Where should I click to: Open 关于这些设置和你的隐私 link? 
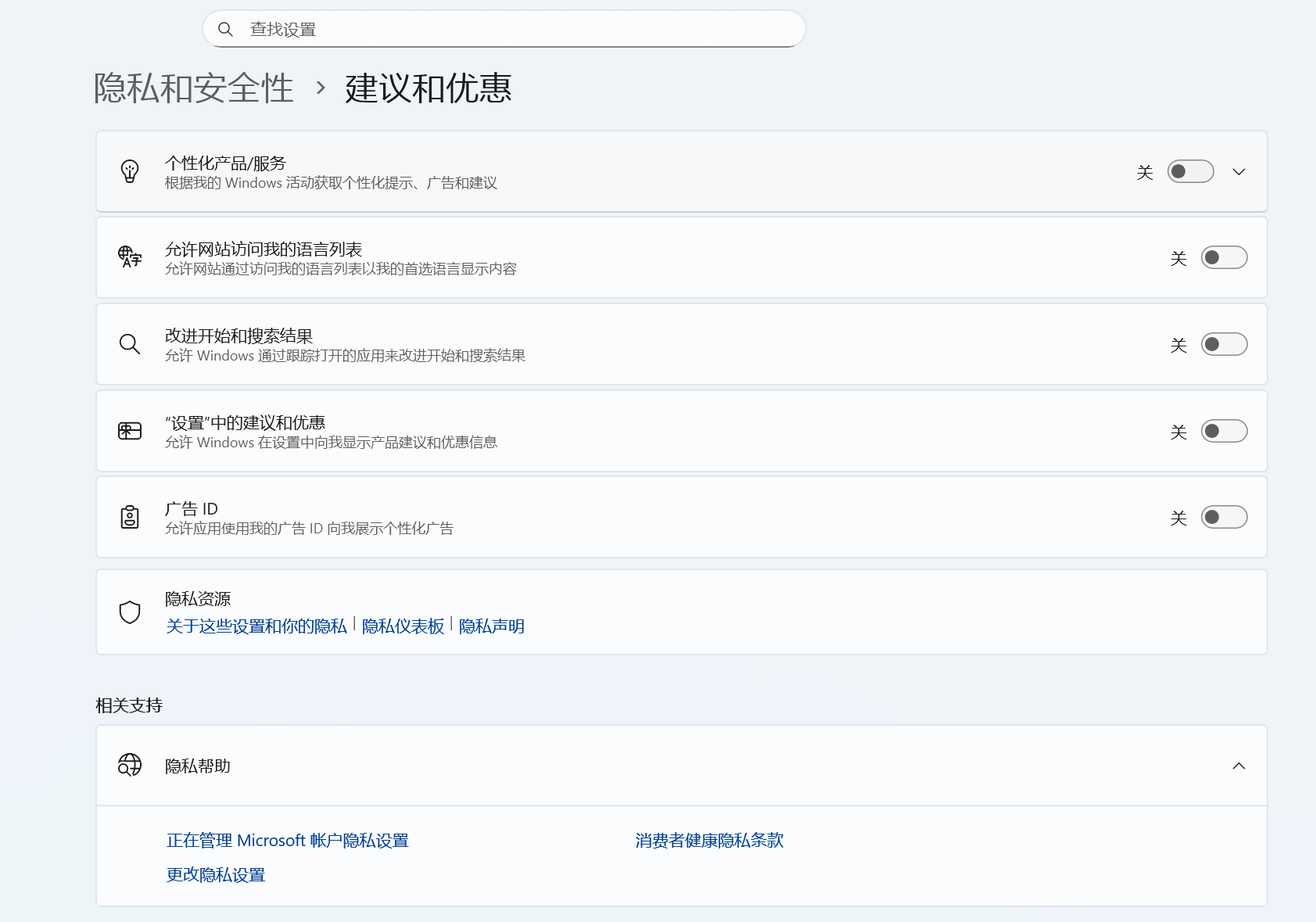point(256,626)
